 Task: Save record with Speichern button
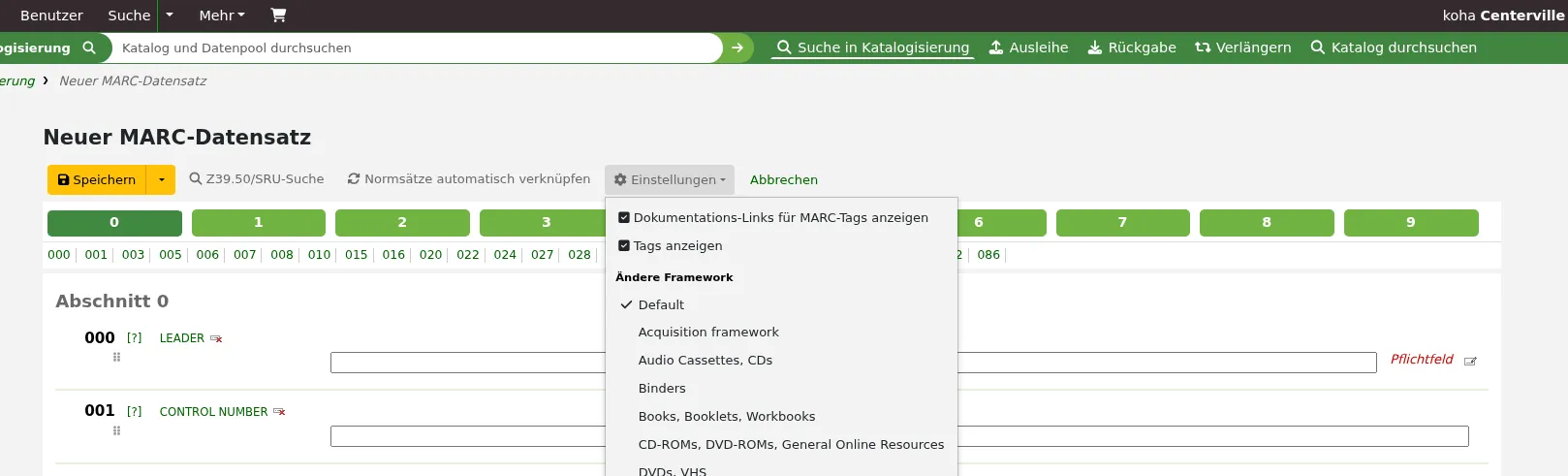coord(97,179)
